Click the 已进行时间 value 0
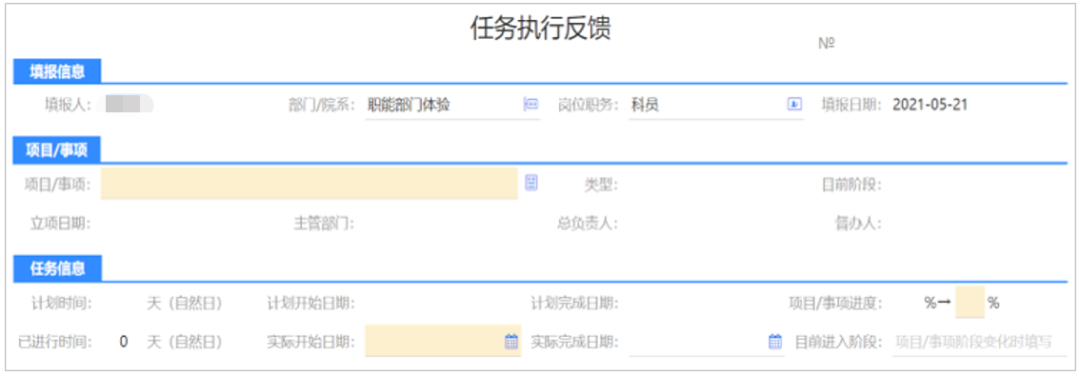Viewport: 1080px width, 376px height. pyautogui.click(x=123, y=342)
